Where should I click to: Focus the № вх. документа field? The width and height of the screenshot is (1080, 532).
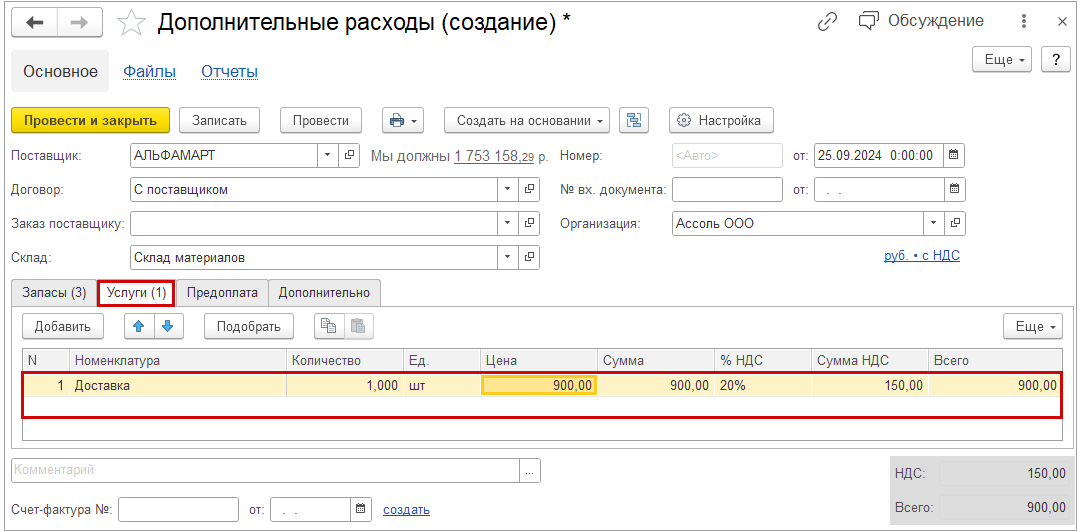pyautogui.click(x=727, y=190)
